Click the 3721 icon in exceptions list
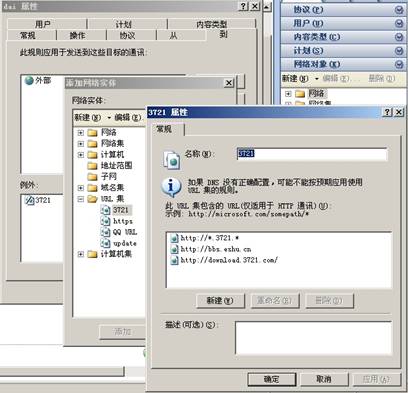This screenshot has width=408, height=393. point(30,200)
